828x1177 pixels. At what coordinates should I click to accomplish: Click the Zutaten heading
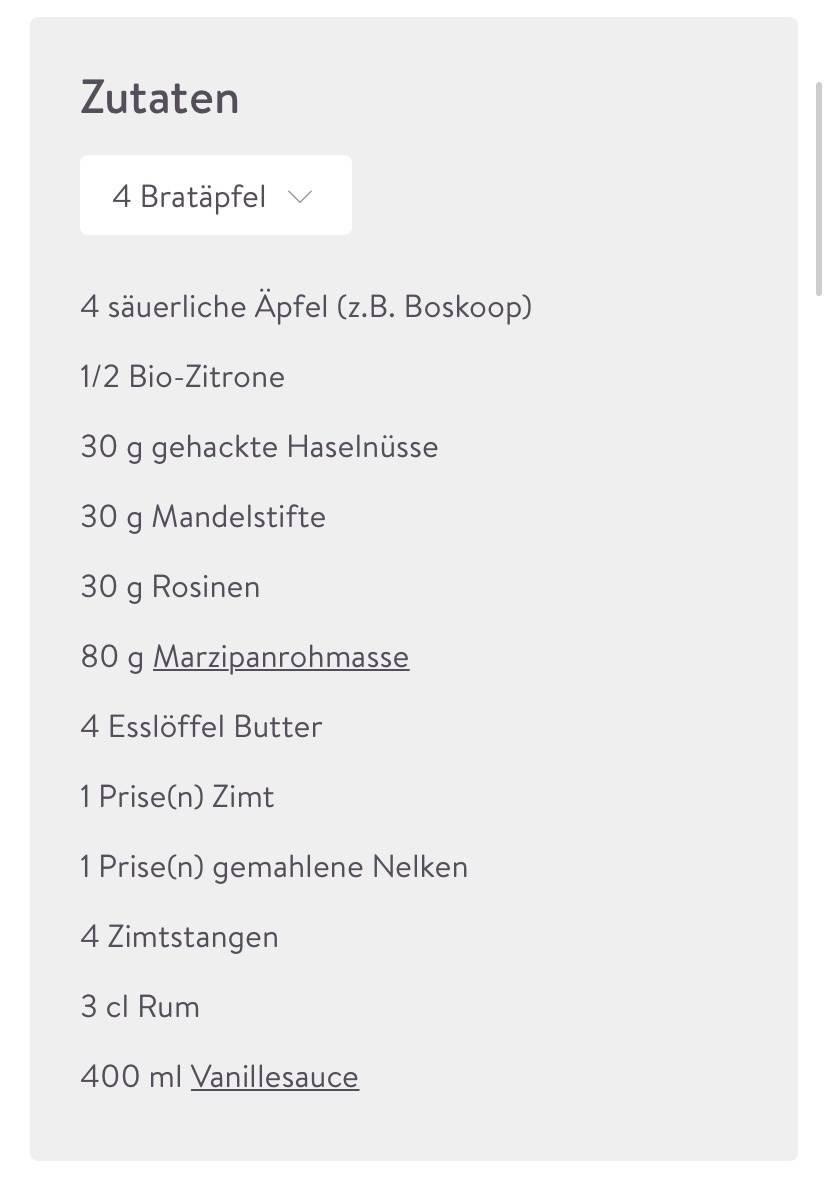click(x=160, y=98)
